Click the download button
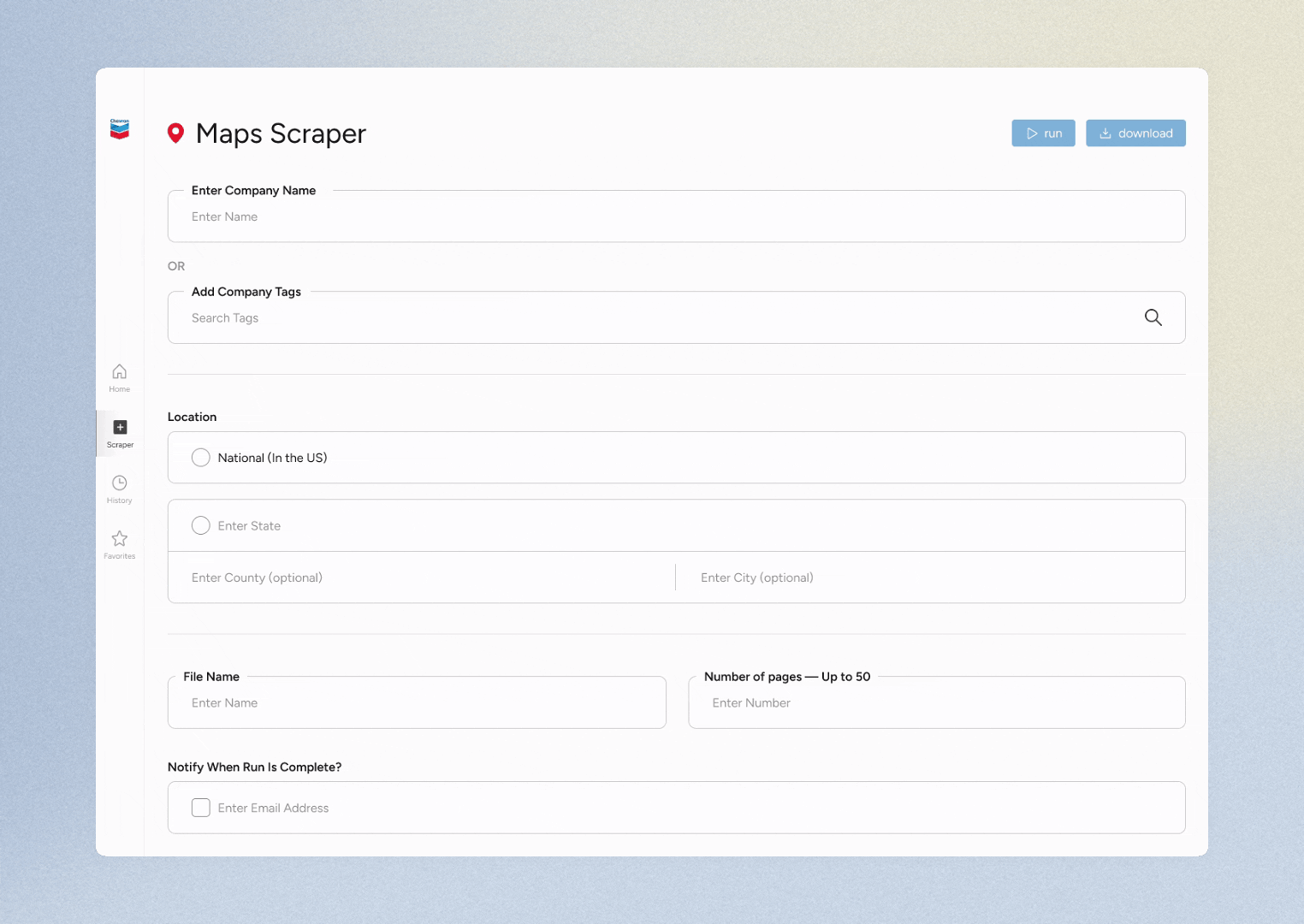Screen dimensions: 1304x924 click(1135, 133)
